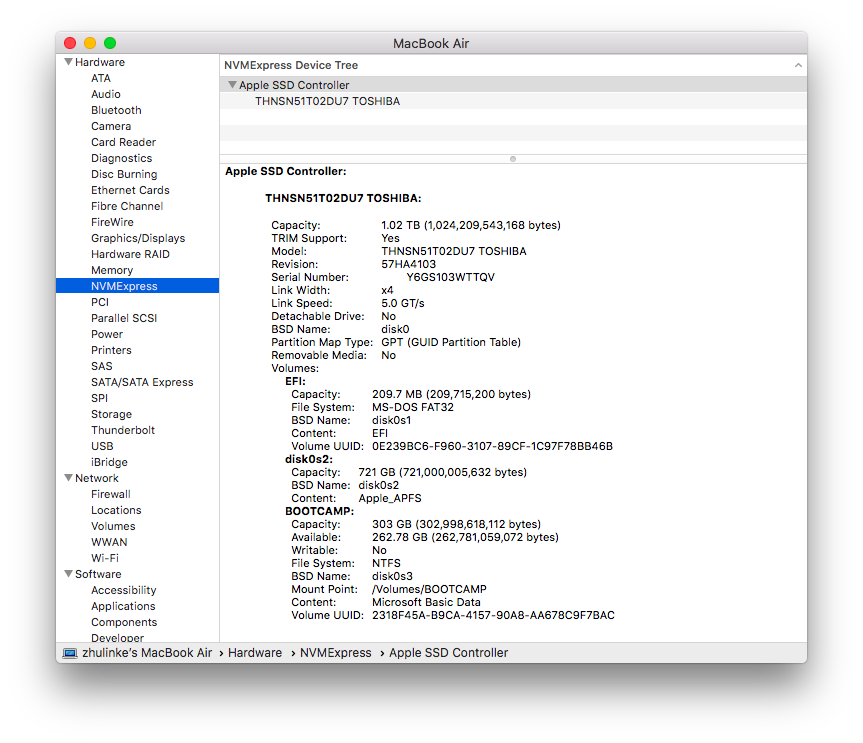This screenshot has height=743, width=863.
Task: Open Card Reader in the sidebar
Action: click(123, 142)
